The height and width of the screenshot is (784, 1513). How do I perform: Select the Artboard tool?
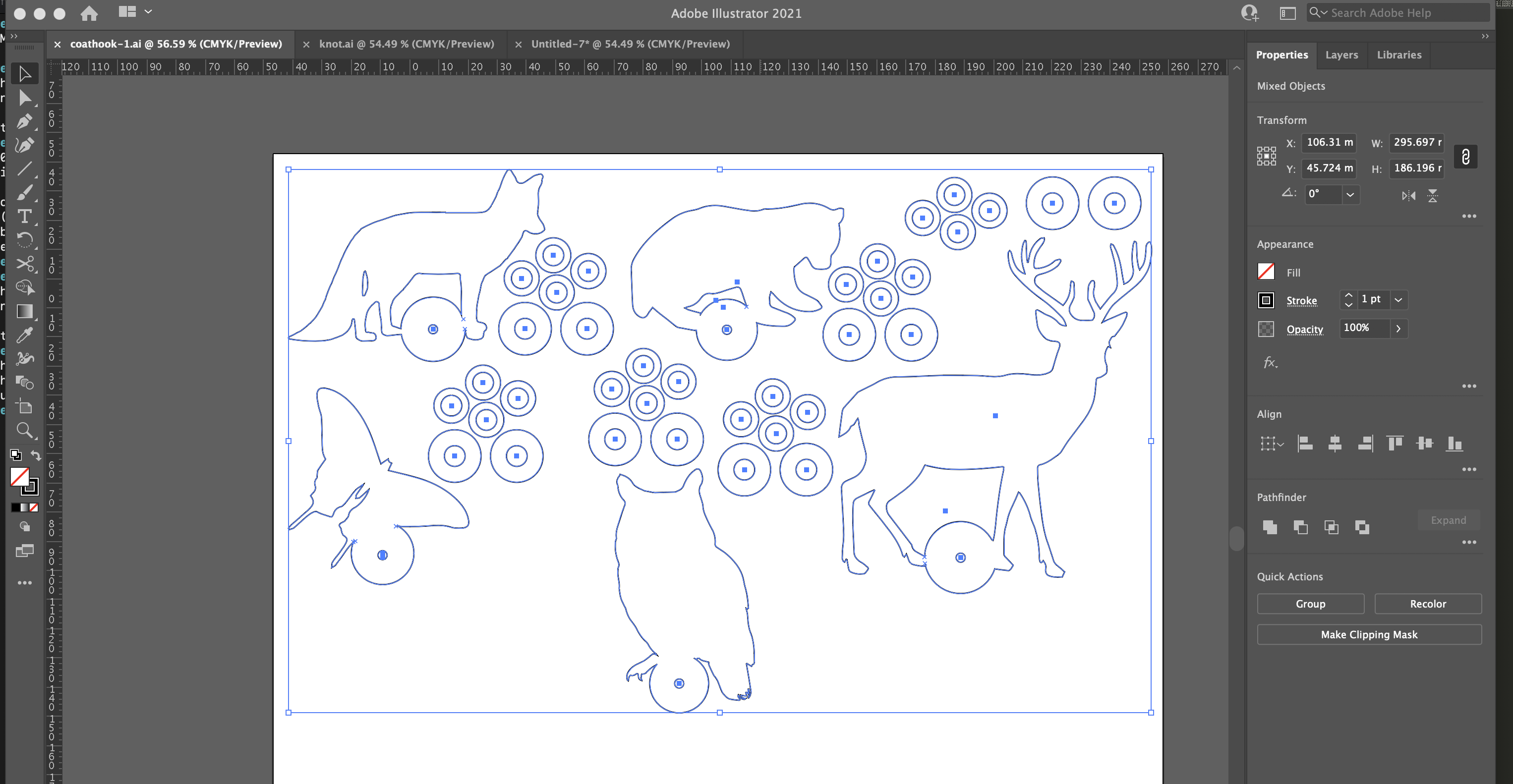tap(25, 406)
